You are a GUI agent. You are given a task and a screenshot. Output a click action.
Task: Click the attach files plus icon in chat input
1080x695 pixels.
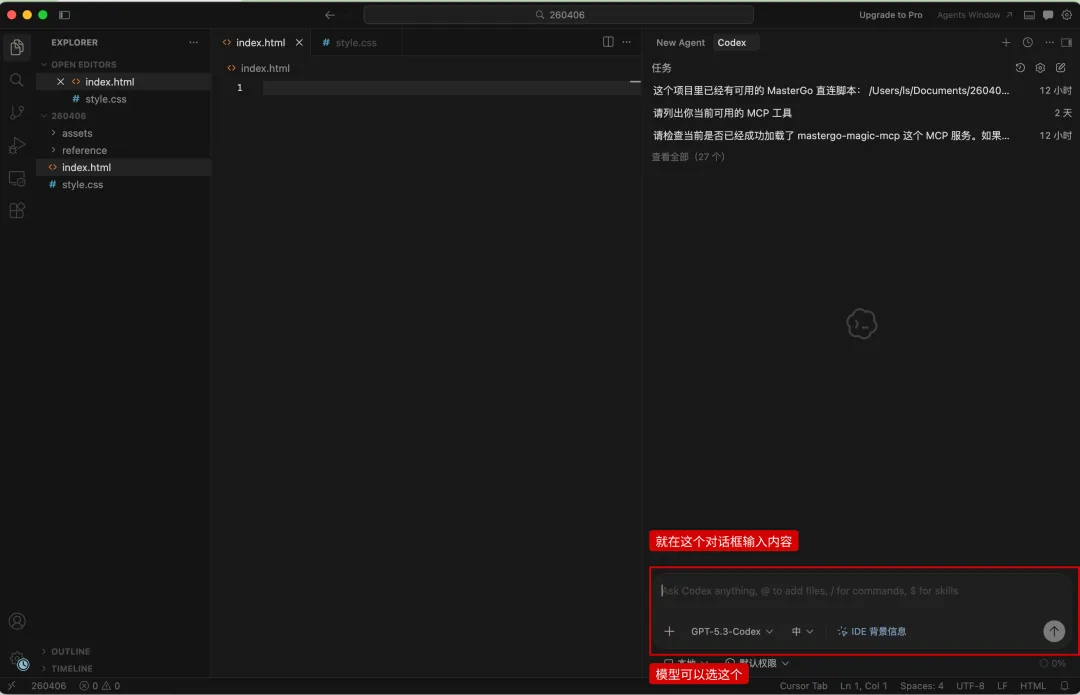click(x=670, y=631)
